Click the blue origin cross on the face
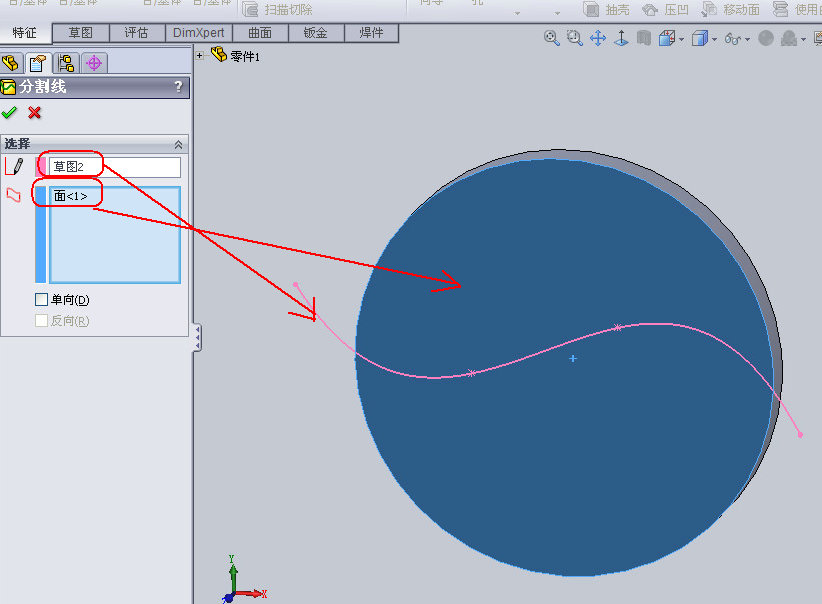This screenshot has height=604, width=822. tap(573, 359)
